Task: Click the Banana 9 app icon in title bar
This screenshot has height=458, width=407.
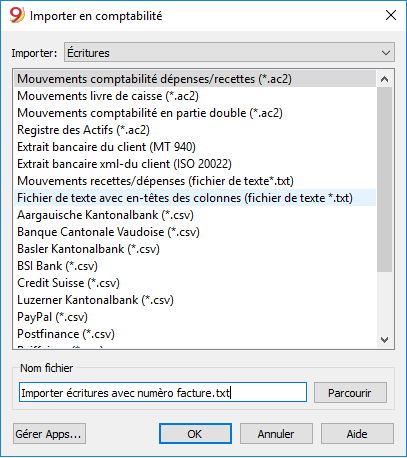Action: click(17, 15)
